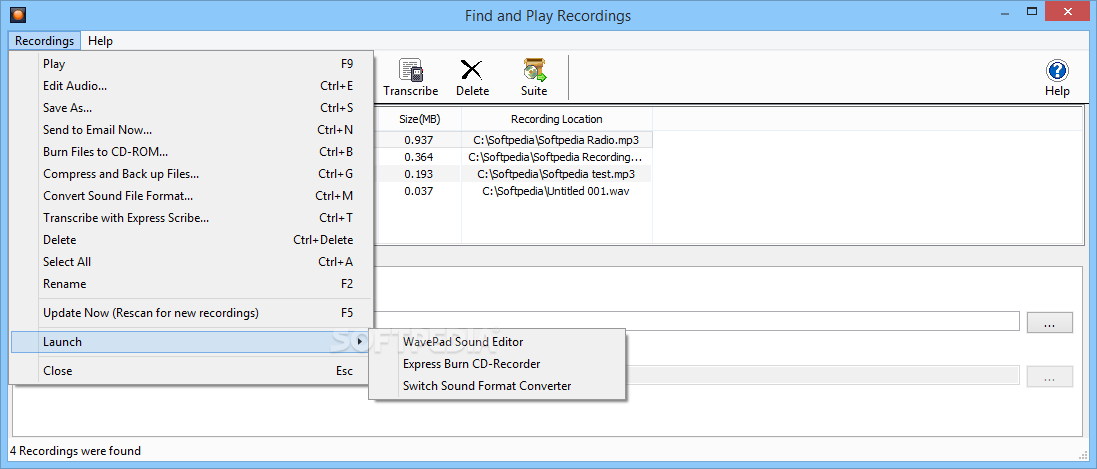
Task: Click the Delete toolbar icon
Action: 472,77
